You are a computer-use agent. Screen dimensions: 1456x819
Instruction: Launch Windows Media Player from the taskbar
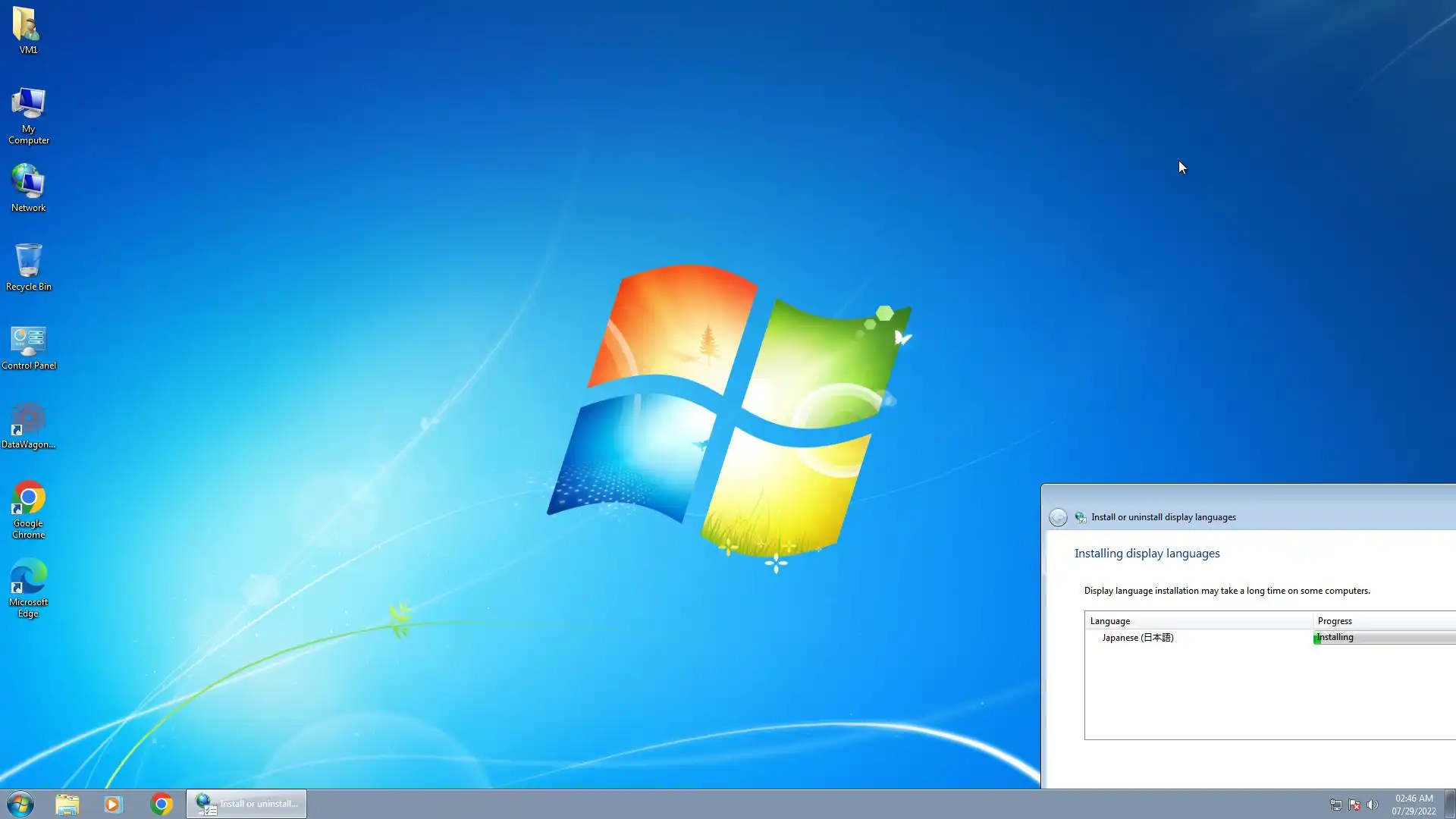pyautogui.click(x=113, y=804)
